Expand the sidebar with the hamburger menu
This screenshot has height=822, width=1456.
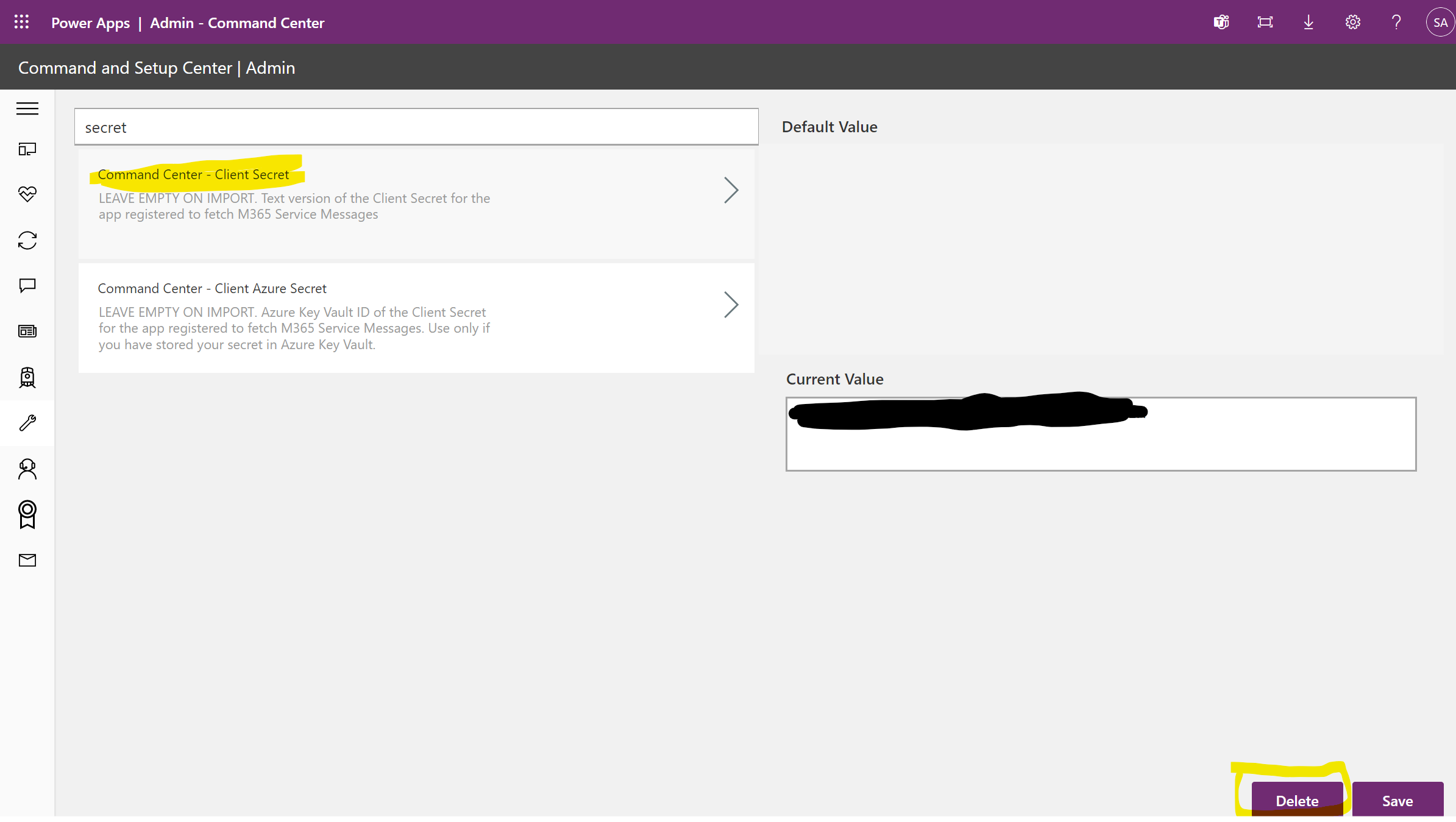27,108
